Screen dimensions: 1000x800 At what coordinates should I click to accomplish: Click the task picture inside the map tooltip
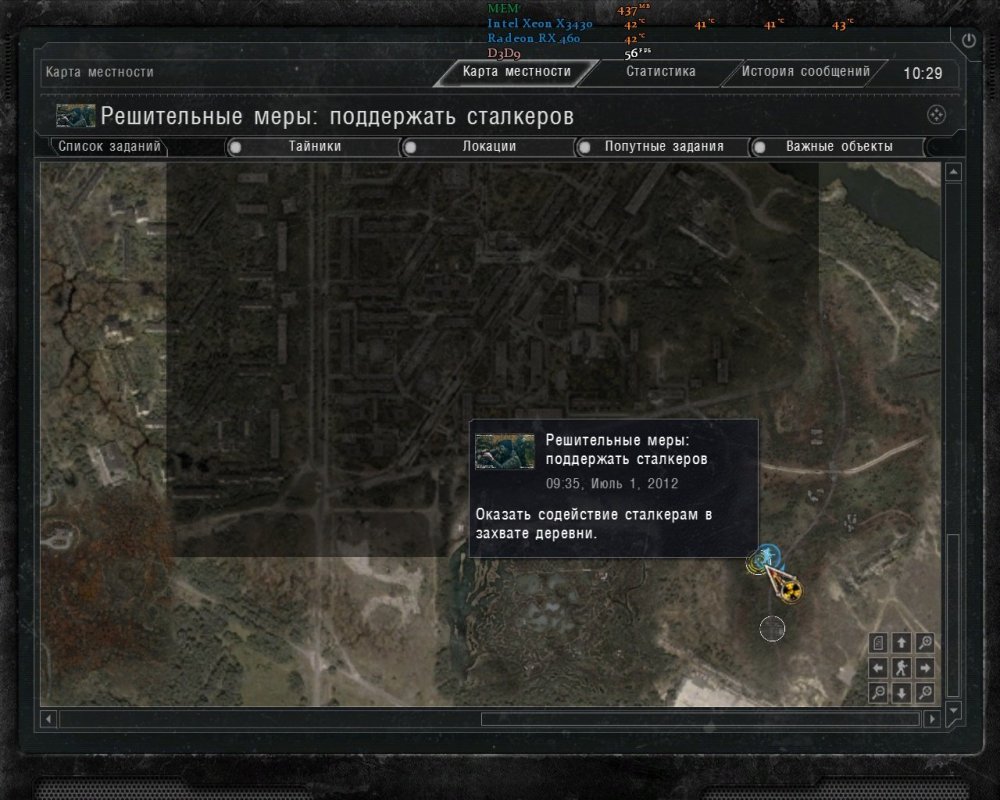[x=504, y=452]
